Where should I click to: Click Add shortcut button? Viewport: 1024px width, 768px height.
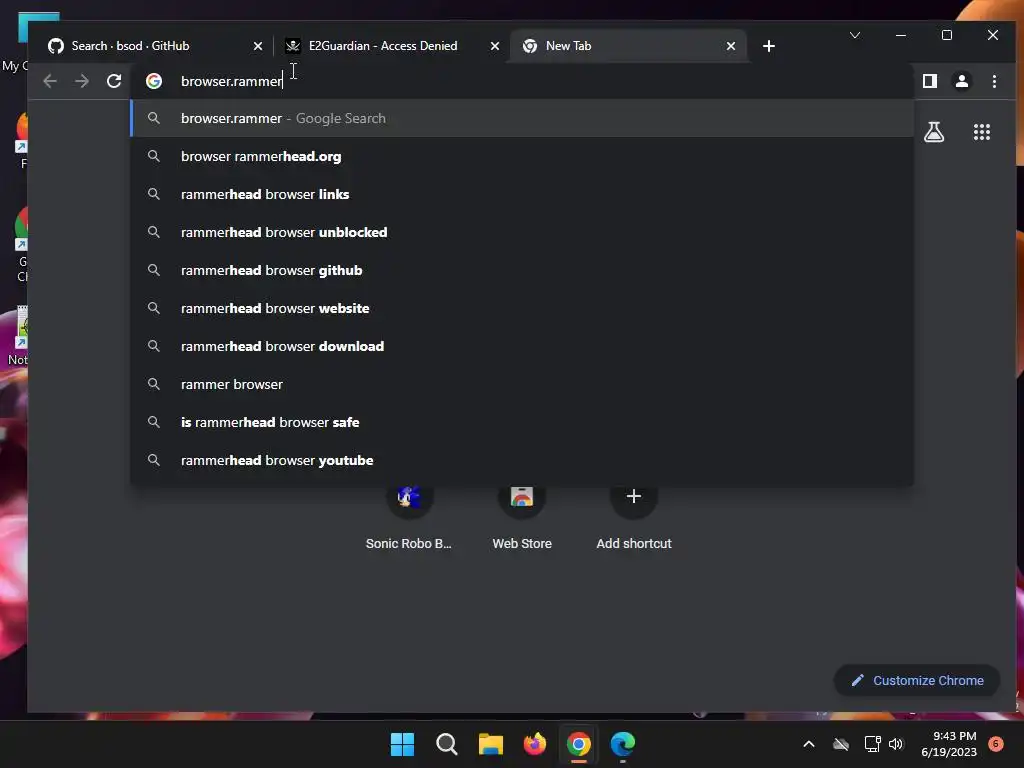(x=633, y=518)
